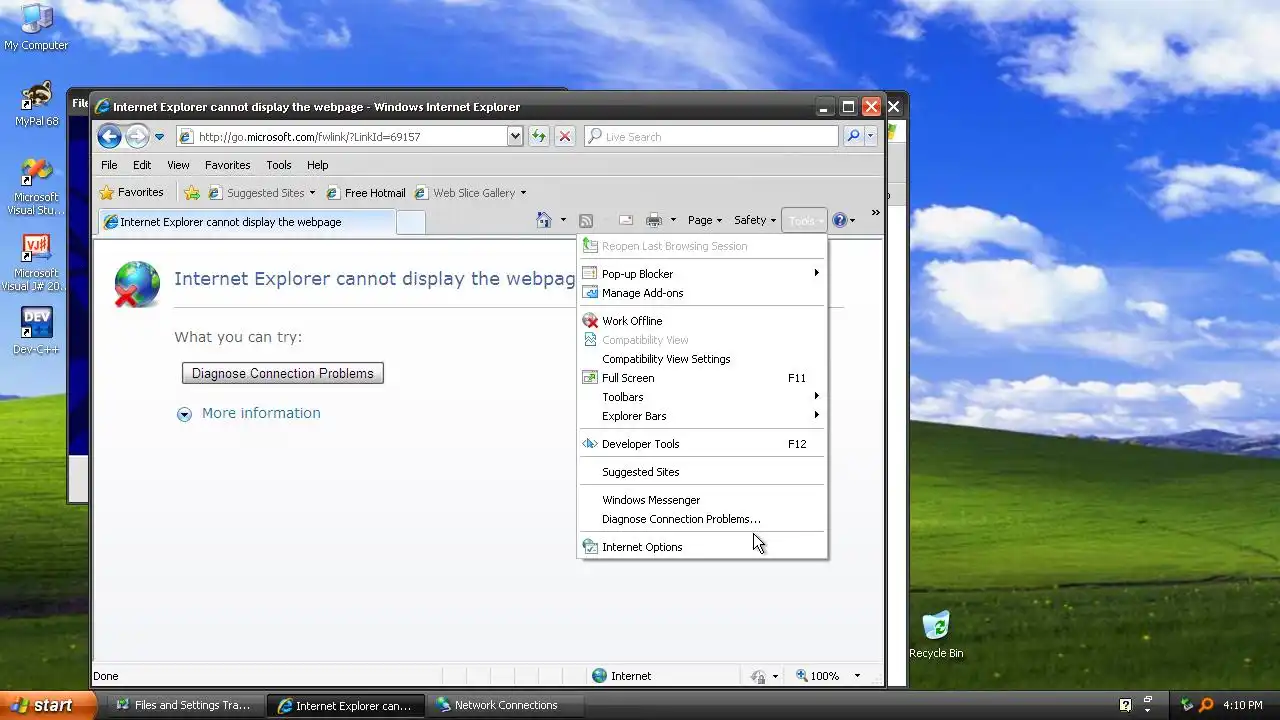Click the Forward navigation arrow button
Image resolution: width=1280 pixels, height=720 pixels.
pos(137,136)
